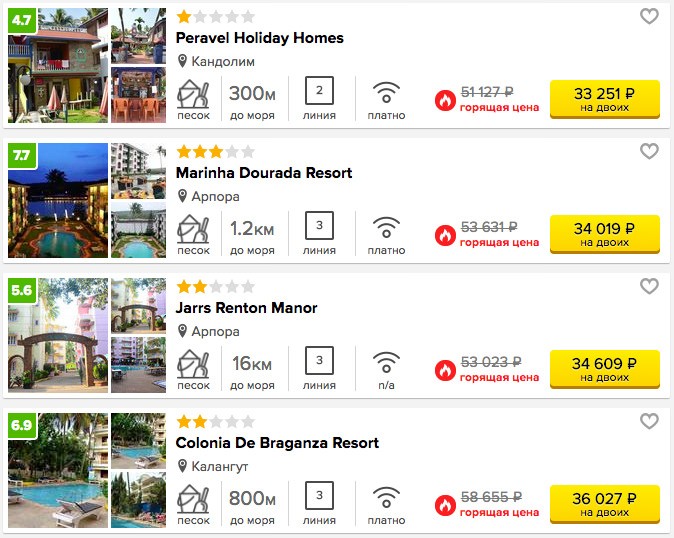Image resolution: width=674 pixels, height=538 pixels.
Task: Click the sand beach bucket icon for Marinha Dourada
Action: point(193,229)
